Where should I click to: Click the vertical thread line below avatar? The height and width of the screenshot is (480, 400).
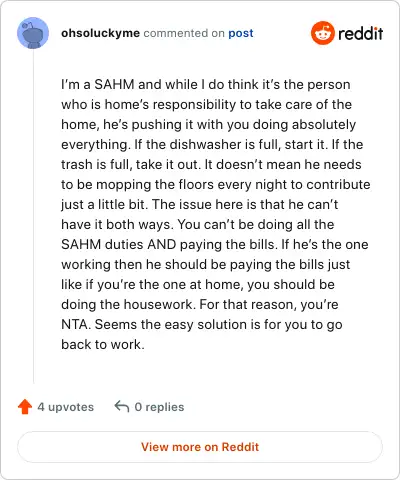33,217
